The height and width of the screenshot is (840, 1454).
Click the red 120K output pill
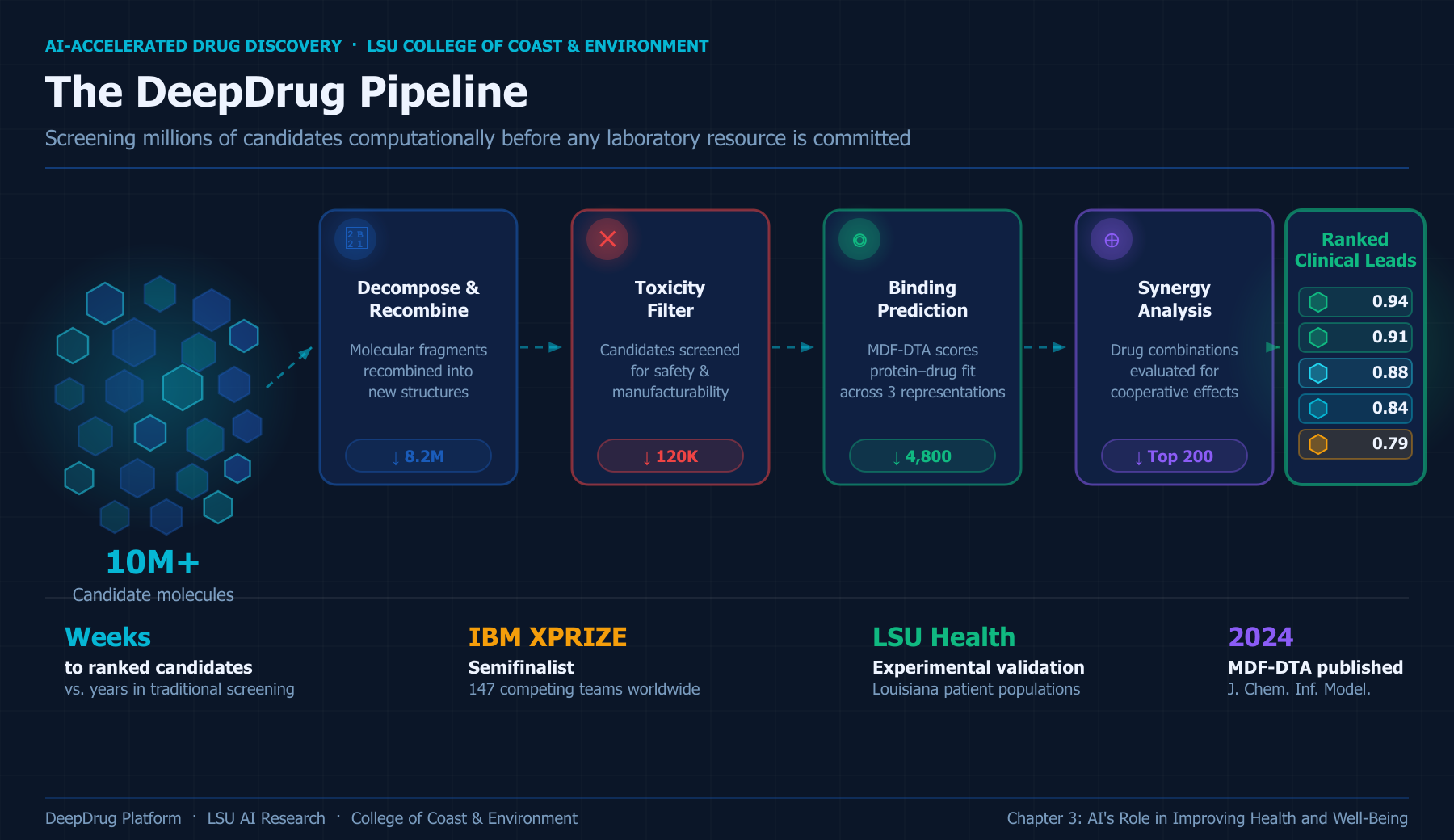670,456
